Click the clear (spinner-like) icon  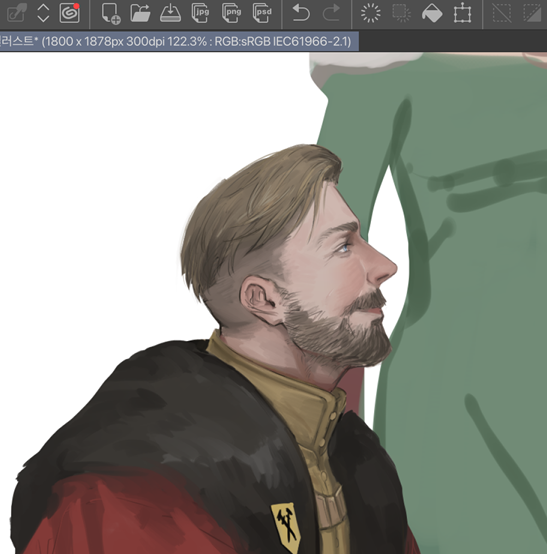371,13
